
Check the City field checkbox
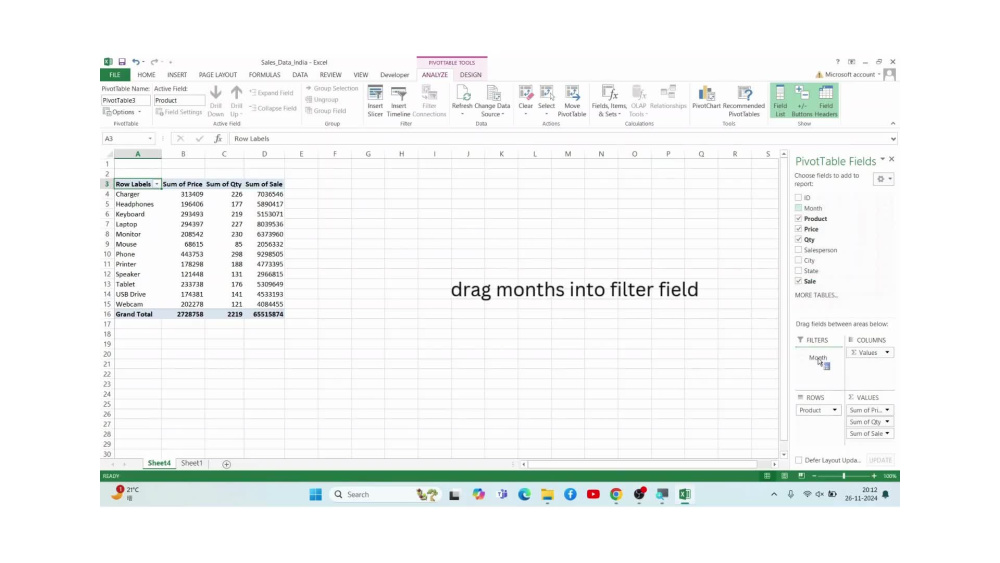(x=798, y=260)
